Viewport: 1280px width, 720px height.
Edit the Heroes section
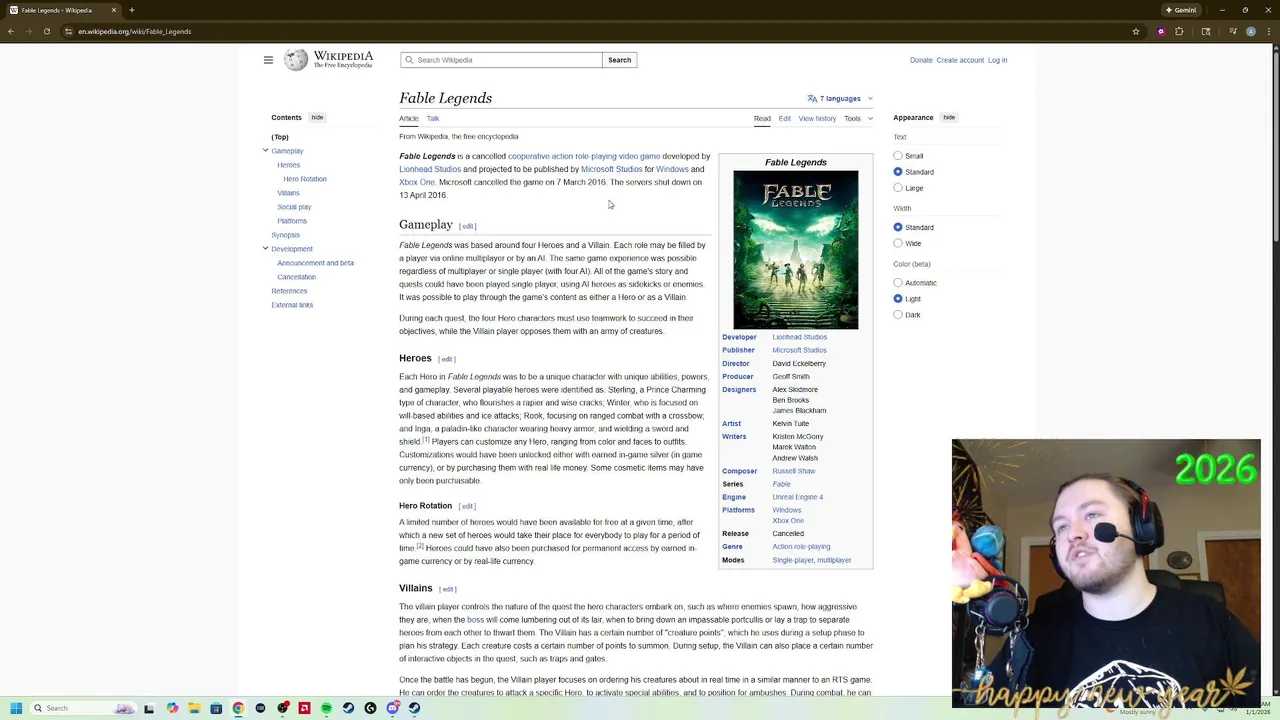point(447,359)
